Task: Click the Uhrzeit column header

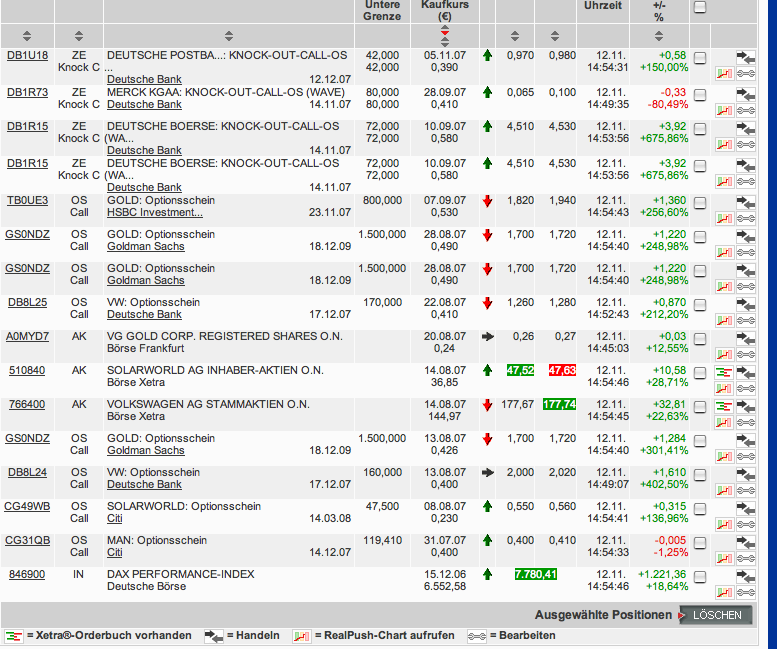Action: [x=603, y=6]
